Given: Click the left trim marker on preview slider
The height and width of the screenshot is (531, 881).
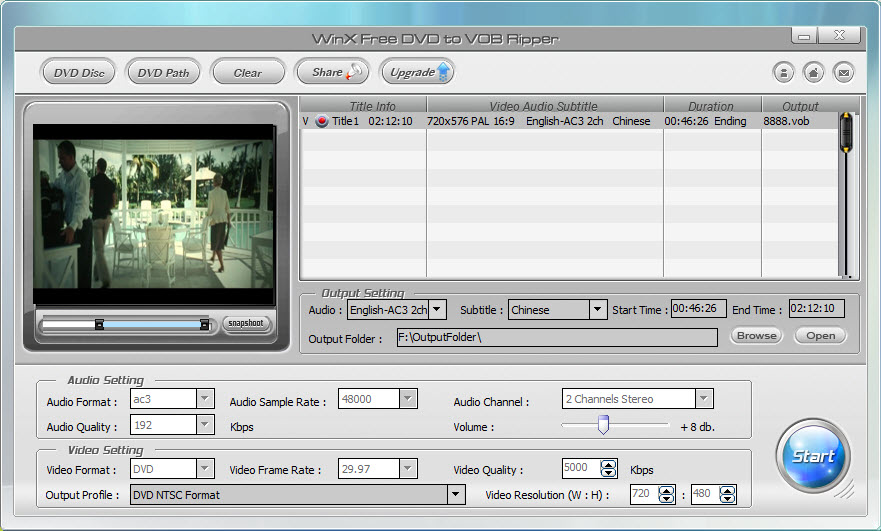Looking at the screenshot, I should click(x=99, y=324).
